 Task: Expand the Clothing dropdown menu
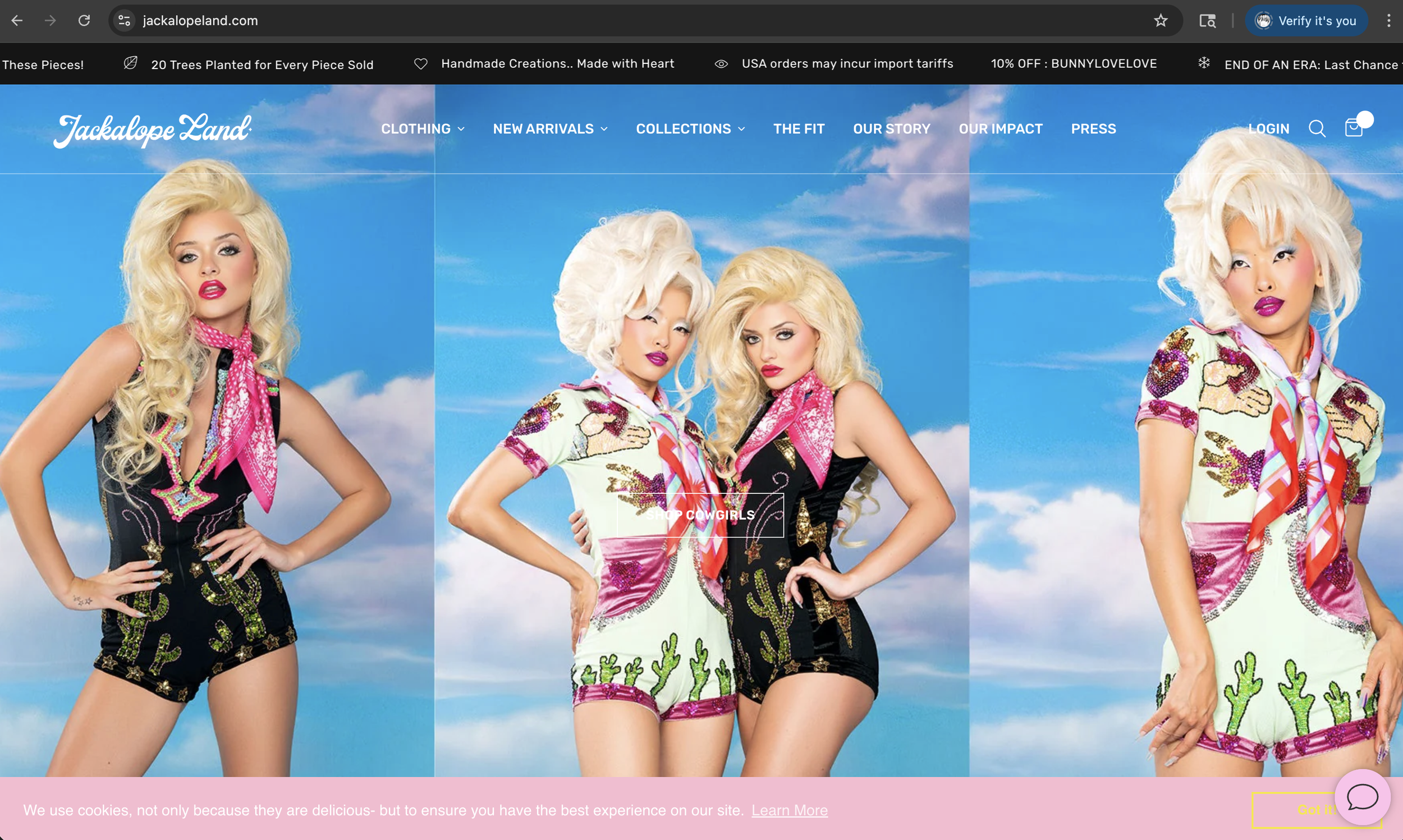coord(422,129)
